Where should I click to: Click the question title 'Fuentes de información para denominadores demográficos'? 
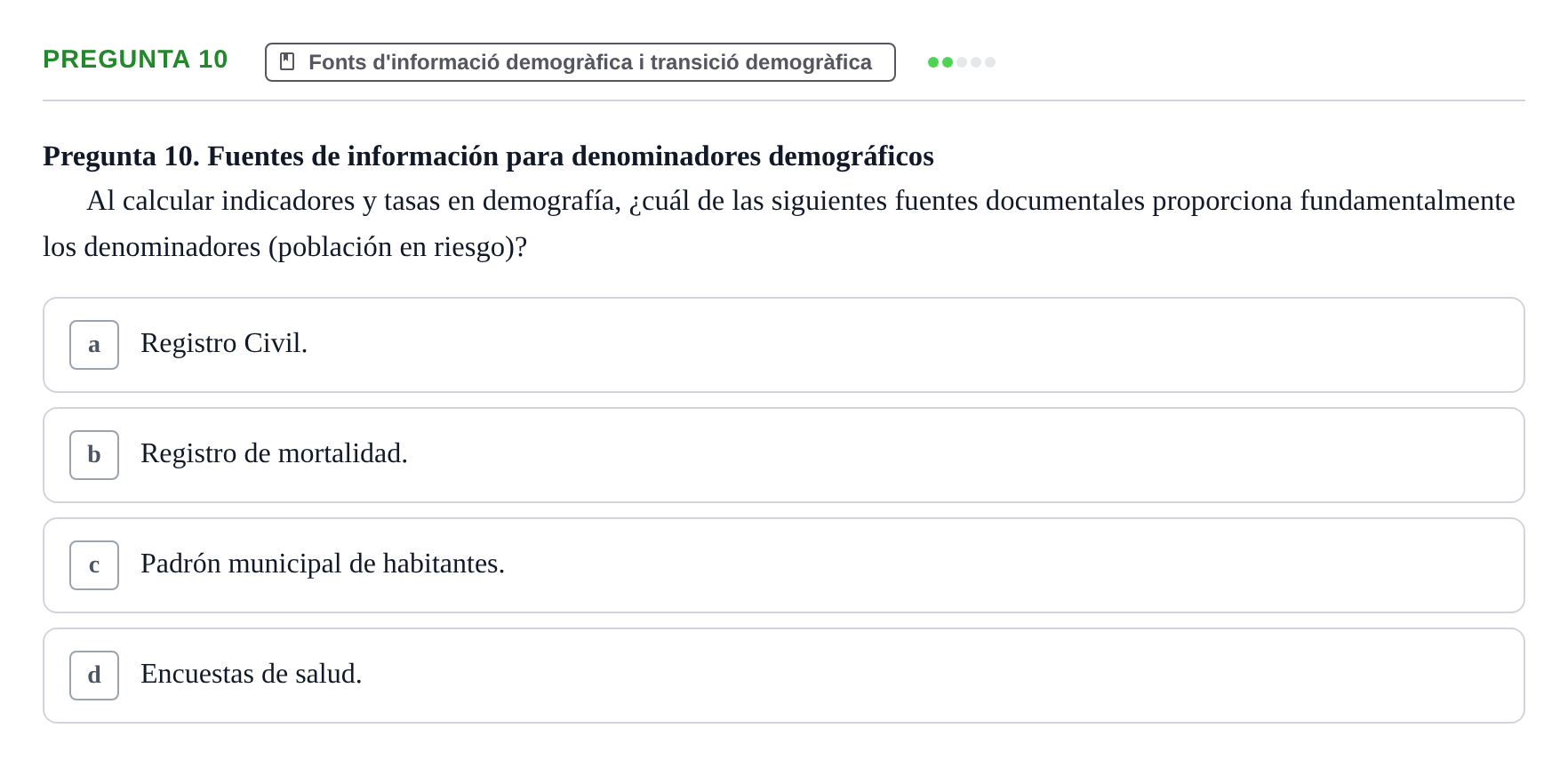(x=571, y=156)
